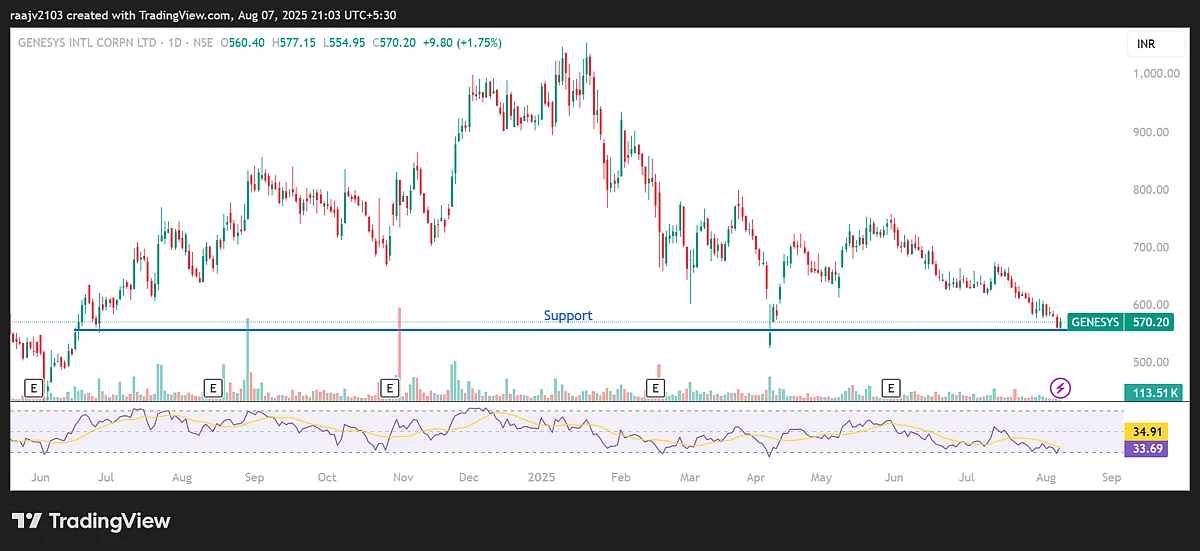Click the +9.80 (+1.75%) change value
Viewport: 1200px width, 551px height.
click(x=464, y=43)
